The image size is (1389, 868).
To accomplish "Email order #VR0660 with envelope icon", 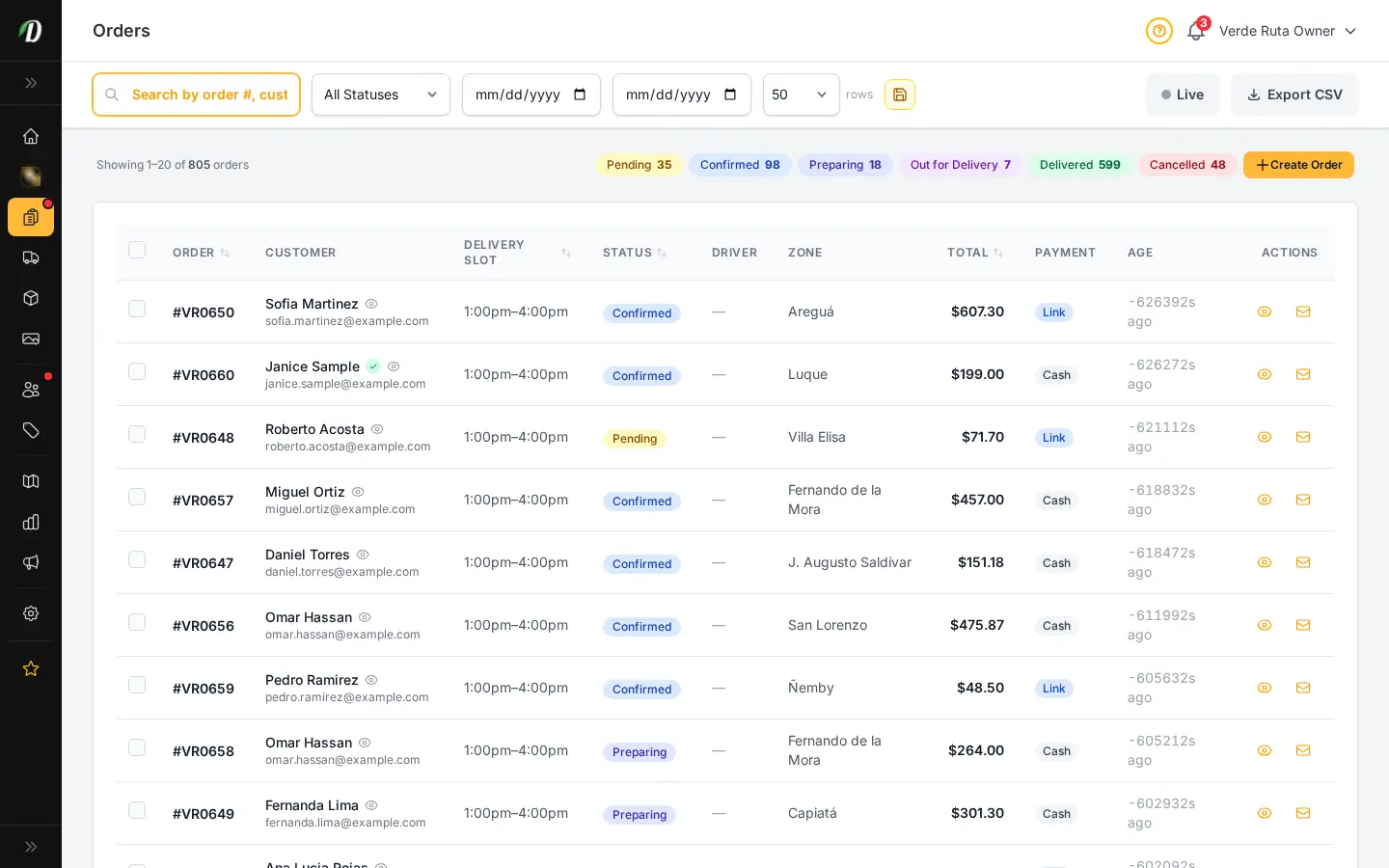I will (x=1303, y=374).
